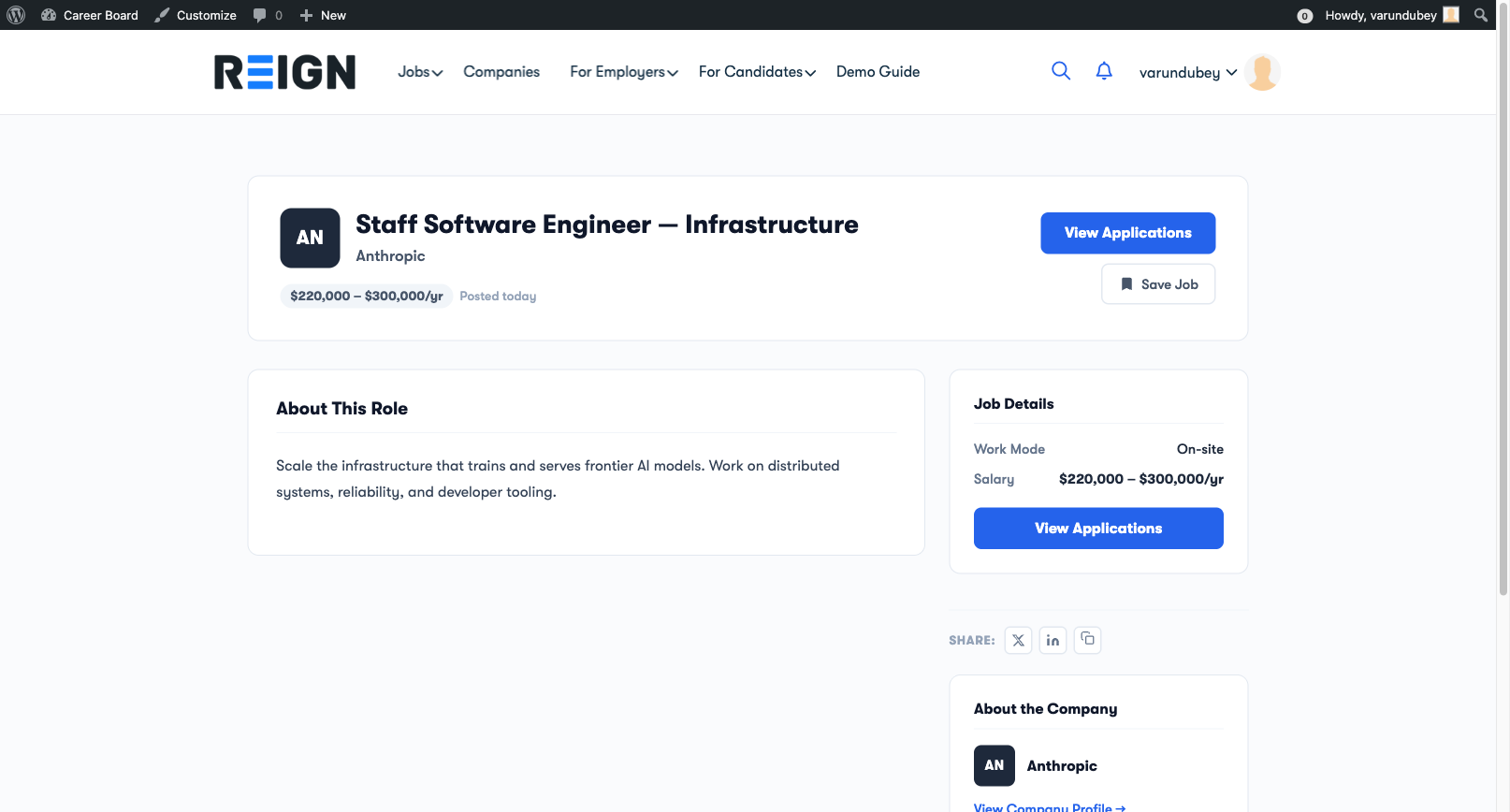Open the Career Board dashboard link
1510x812 pixels.
coord(90,15)
